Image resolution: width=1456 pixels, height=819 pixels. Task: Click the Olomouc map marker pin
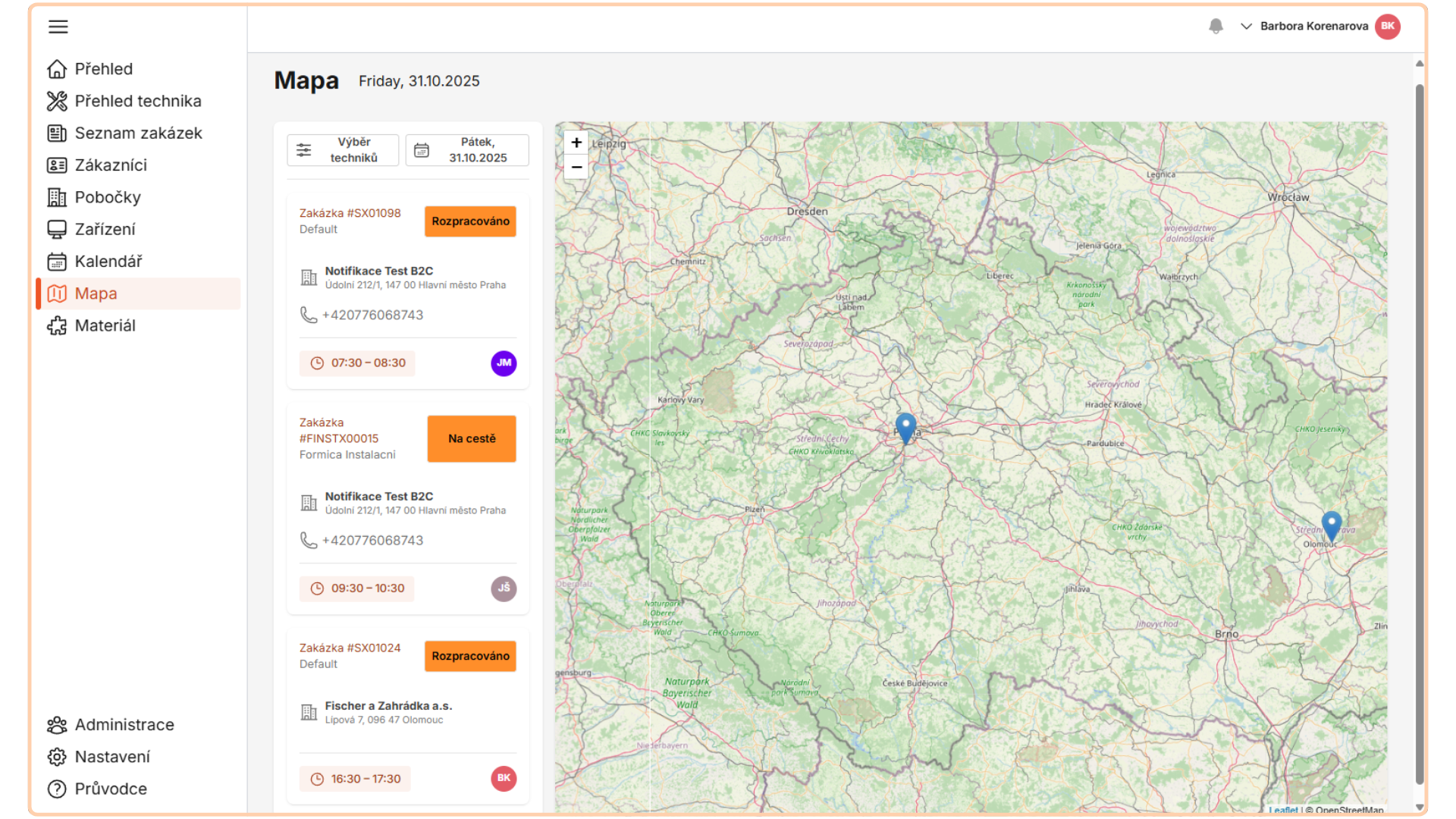[x=1331, y=524]
